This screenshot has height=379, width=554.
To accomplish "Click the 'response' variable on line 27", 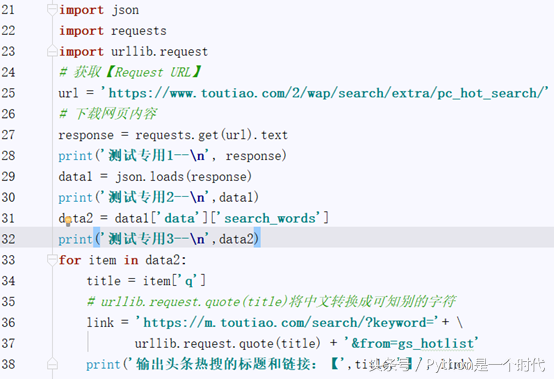I will pos(86,135).
